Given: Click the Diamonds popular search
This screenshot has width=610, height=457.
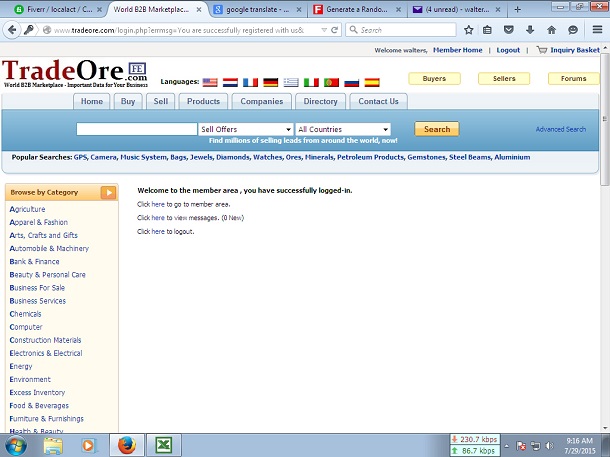Looking at the screenshot, I should point(233,157).
